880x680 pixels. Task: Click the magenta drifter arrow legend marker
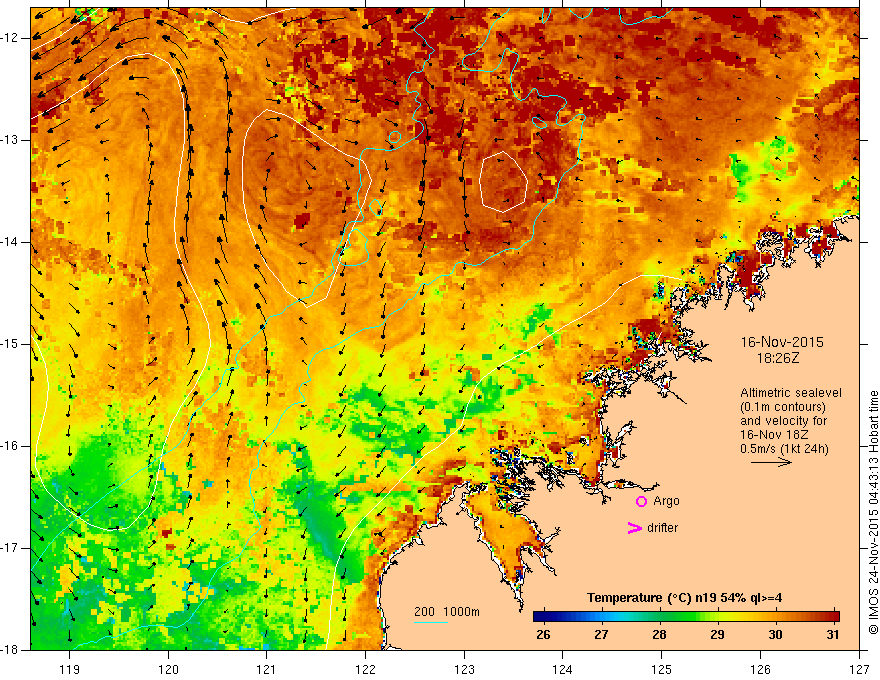635,528
